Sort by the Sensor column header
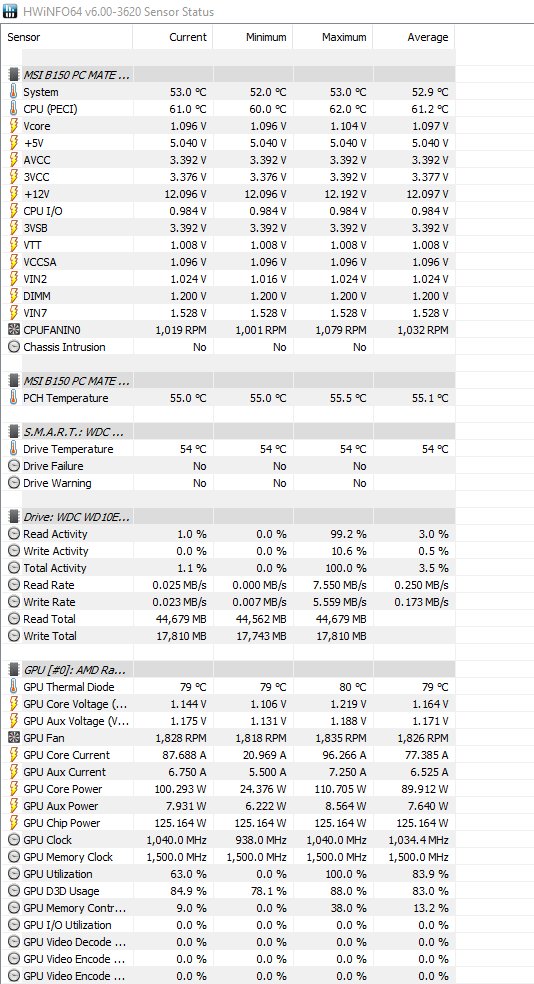This screenshot has height=984, width=534. [x=67, y=37]
